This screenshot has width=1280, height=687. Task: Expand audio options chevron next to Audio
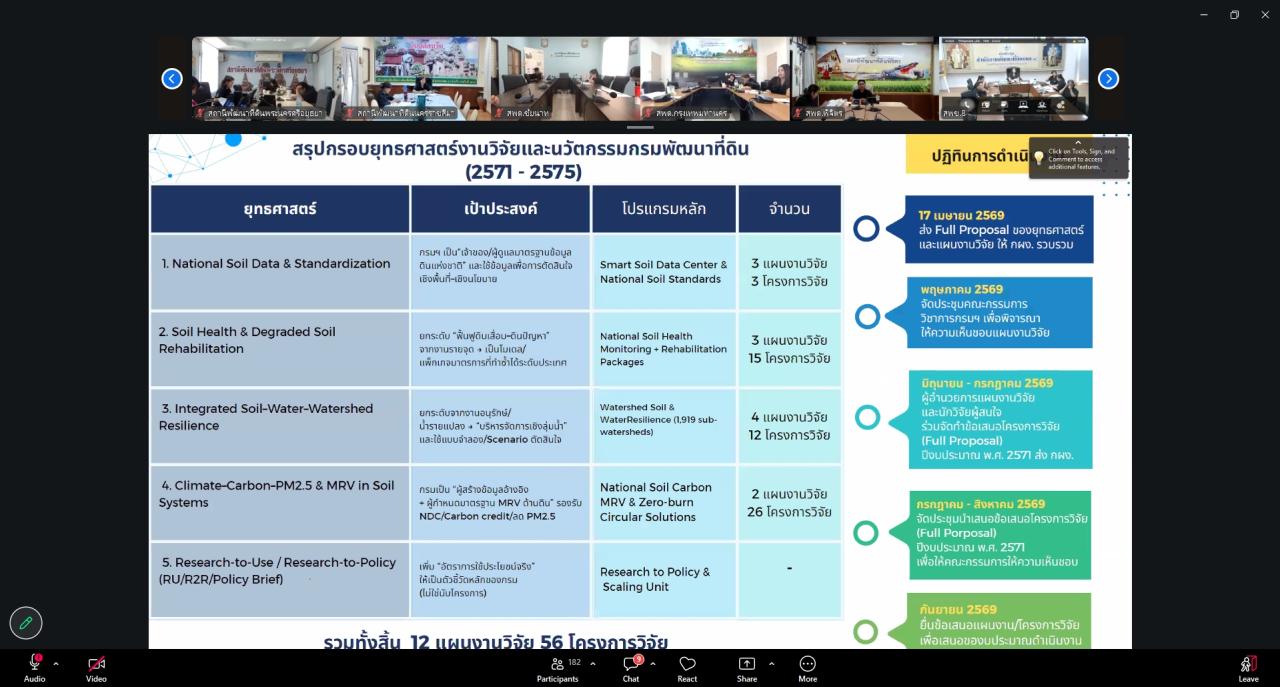pos(56,663)
